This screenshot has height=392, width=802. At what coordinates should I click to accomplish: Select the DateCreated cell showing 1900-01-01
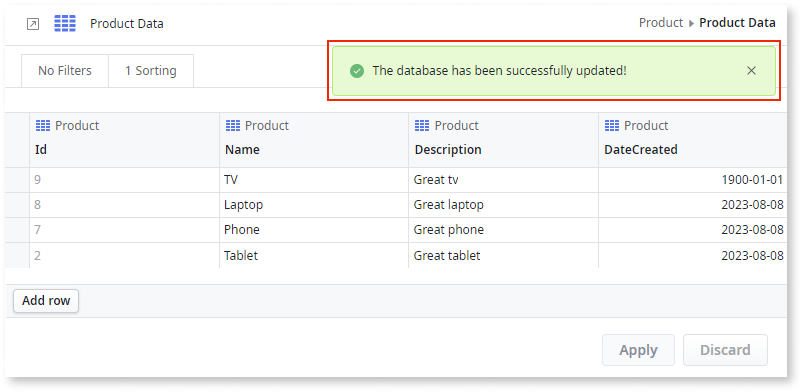click(x=693, y=180)
